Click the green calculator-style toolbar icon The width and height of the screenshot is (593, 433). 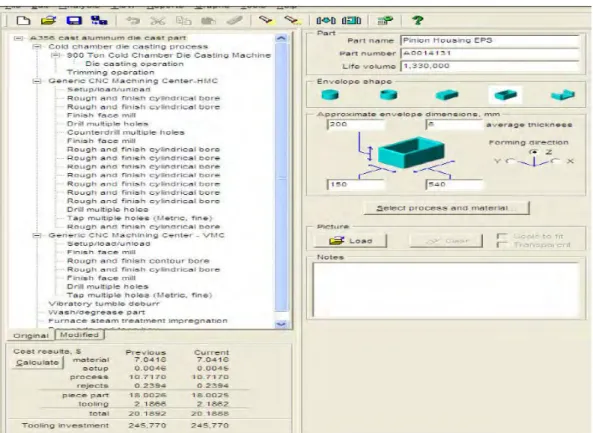385,20
